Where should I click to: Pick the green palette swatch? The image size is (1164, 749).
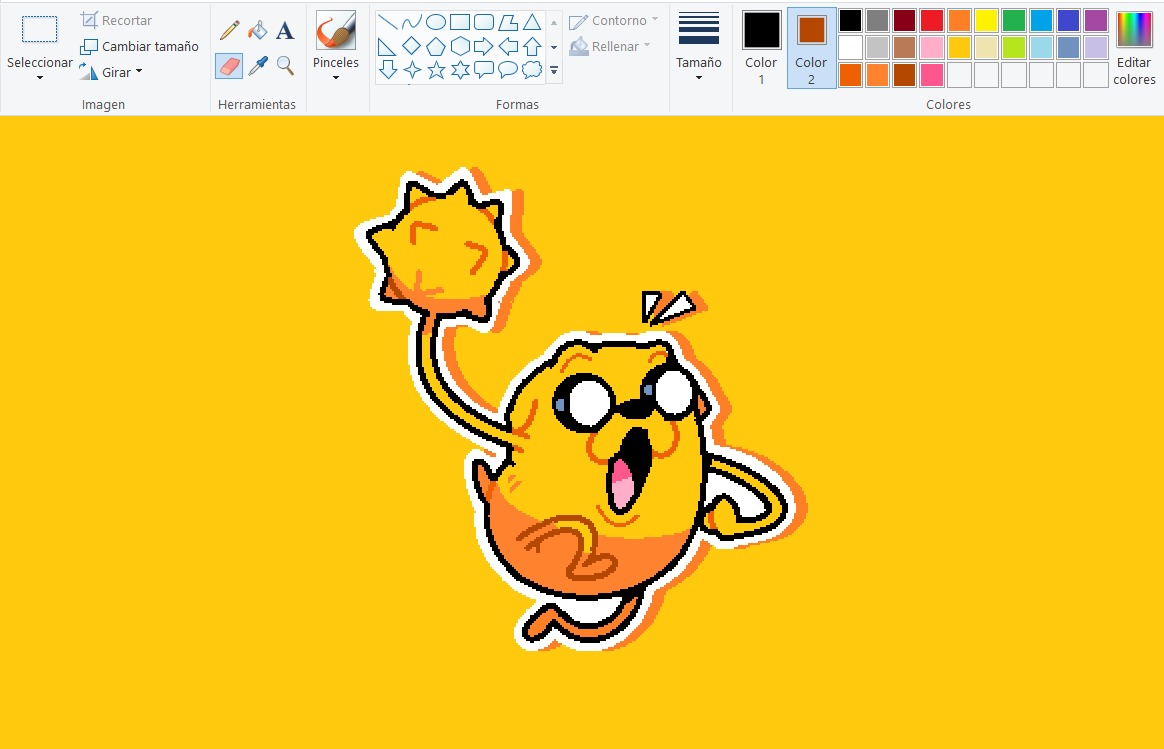click(x=1013, y=20)
